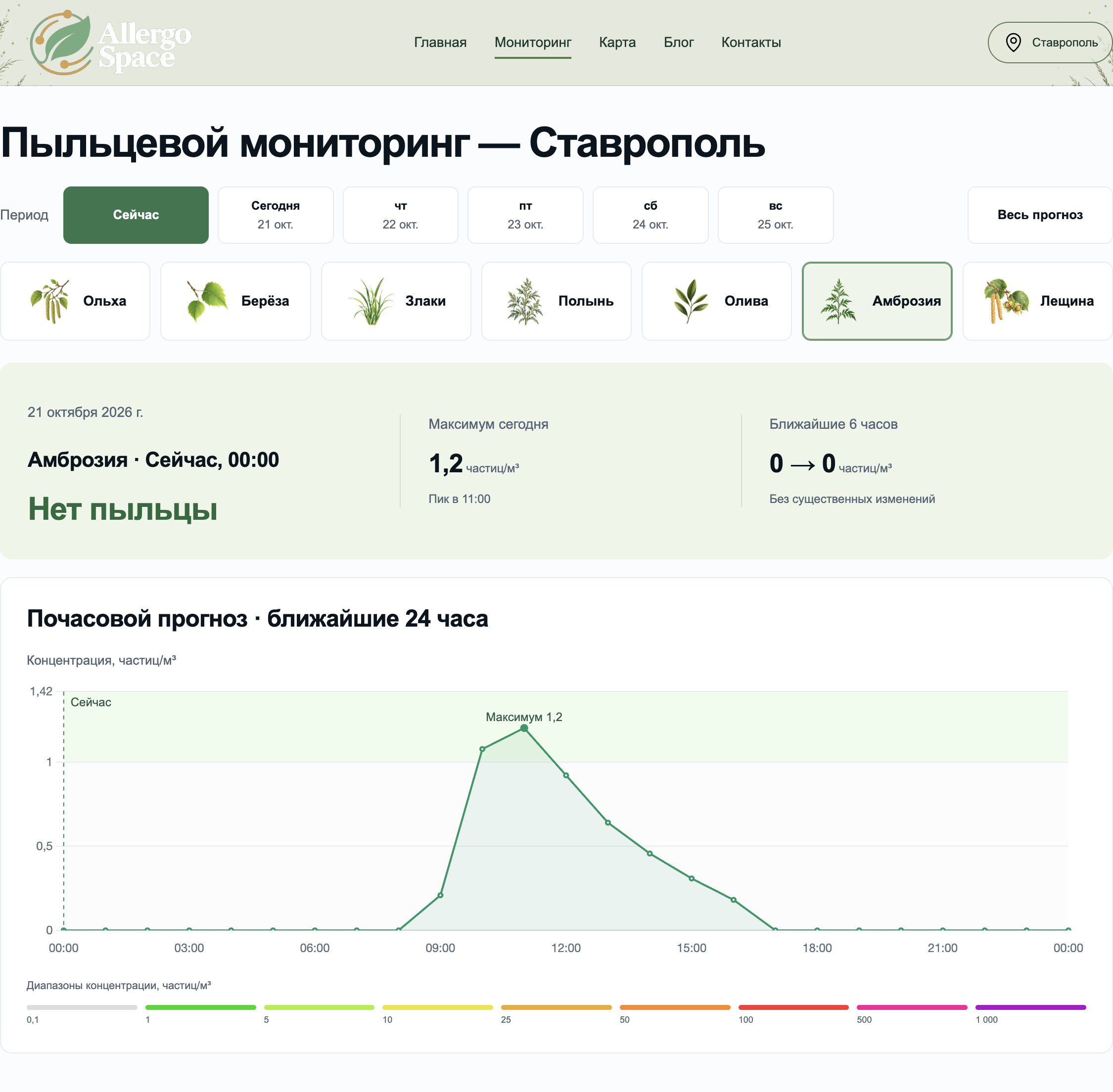Click the red range bar starting at 100
The image size is (1113, 1092).
793,1007
